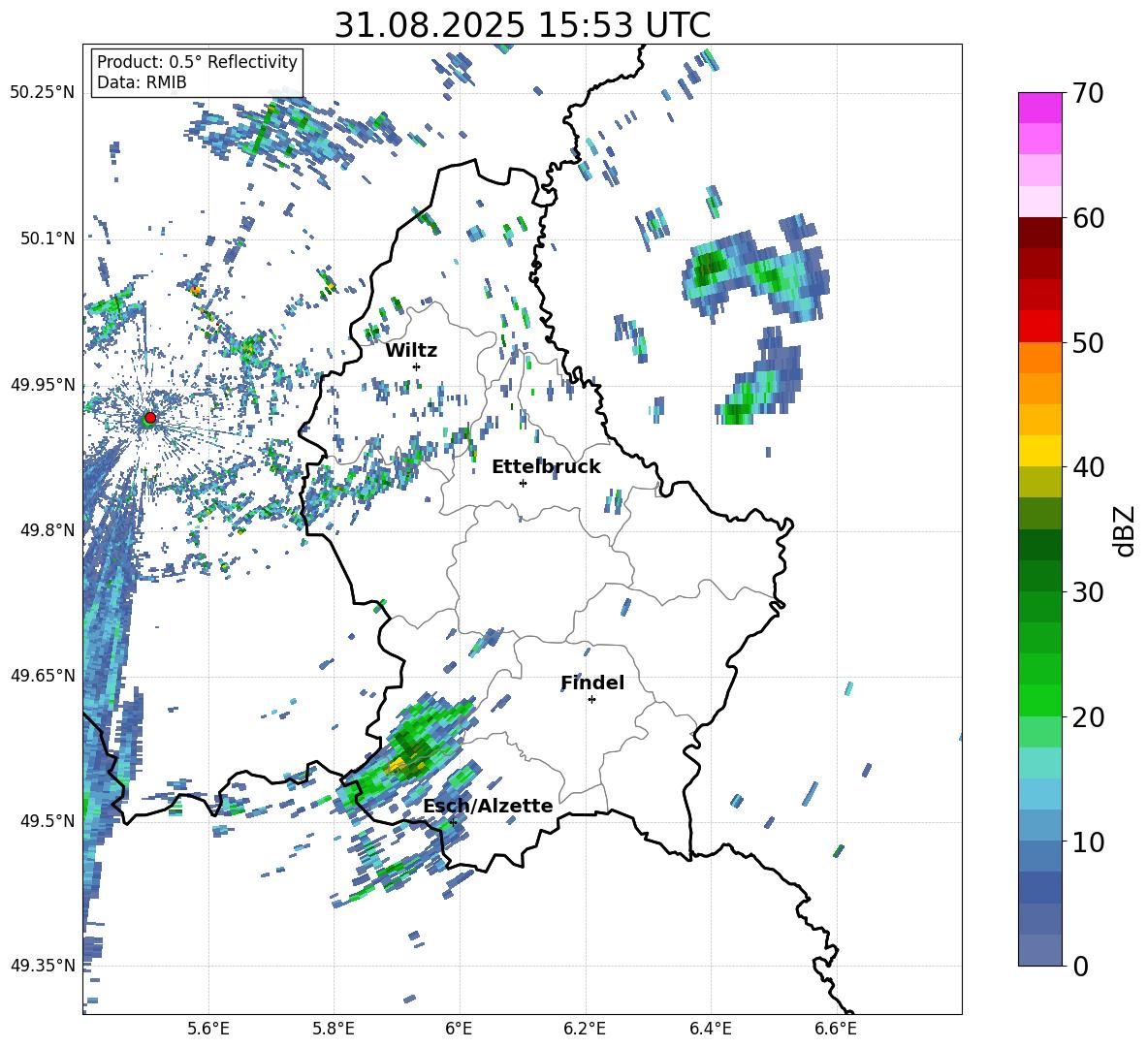Click the 5.6°E longitude label
Viewport: 1148px width, 1048px height.
pos(208,1029)
